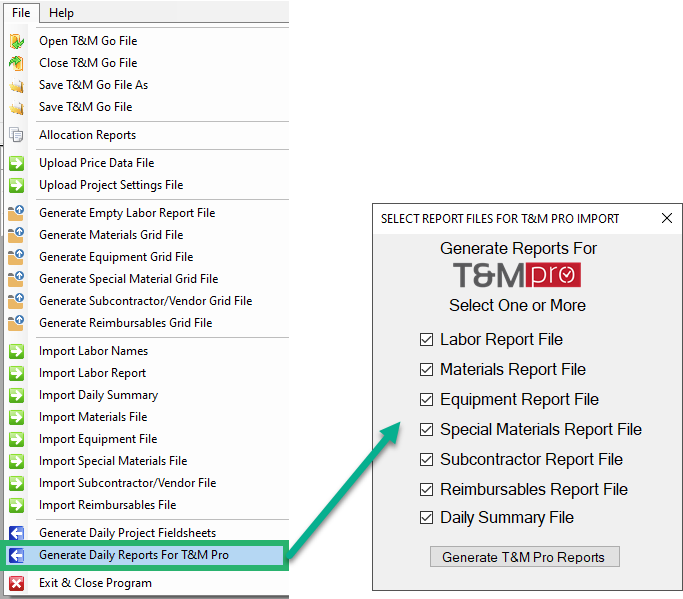The width and height of the screenshot is (683, 599).
Task: Uncheck the Materials Report File checkbox
Action: (426, 369)
